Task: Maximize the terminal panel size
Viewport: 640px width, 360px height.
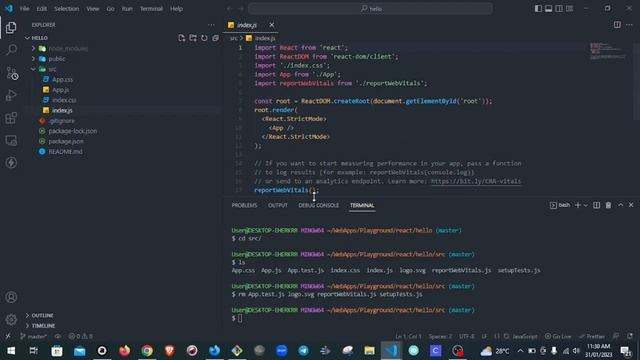Action: 620,205
